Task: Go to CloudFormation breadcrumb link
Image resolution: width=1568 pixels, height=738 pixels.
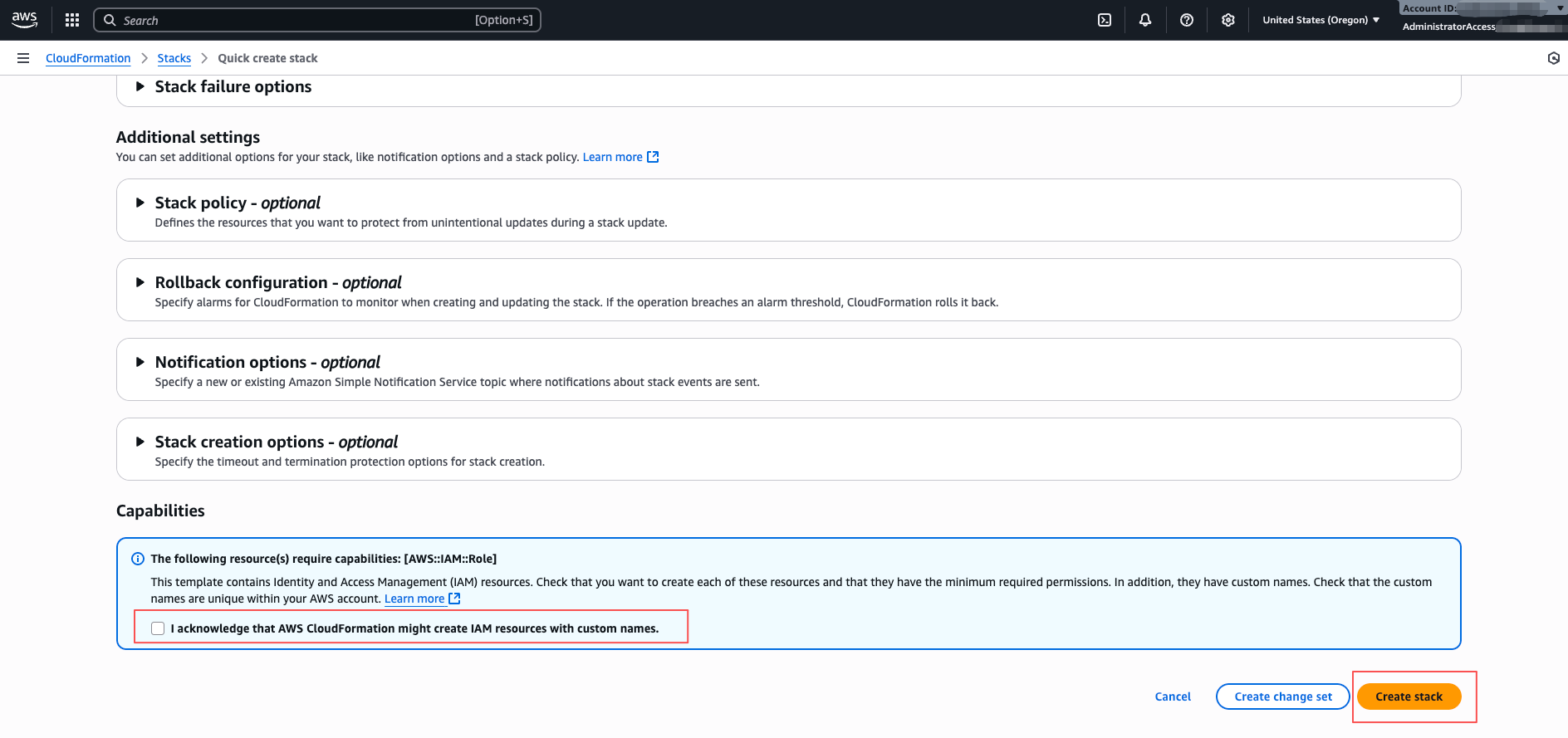Action: point(88,58)
